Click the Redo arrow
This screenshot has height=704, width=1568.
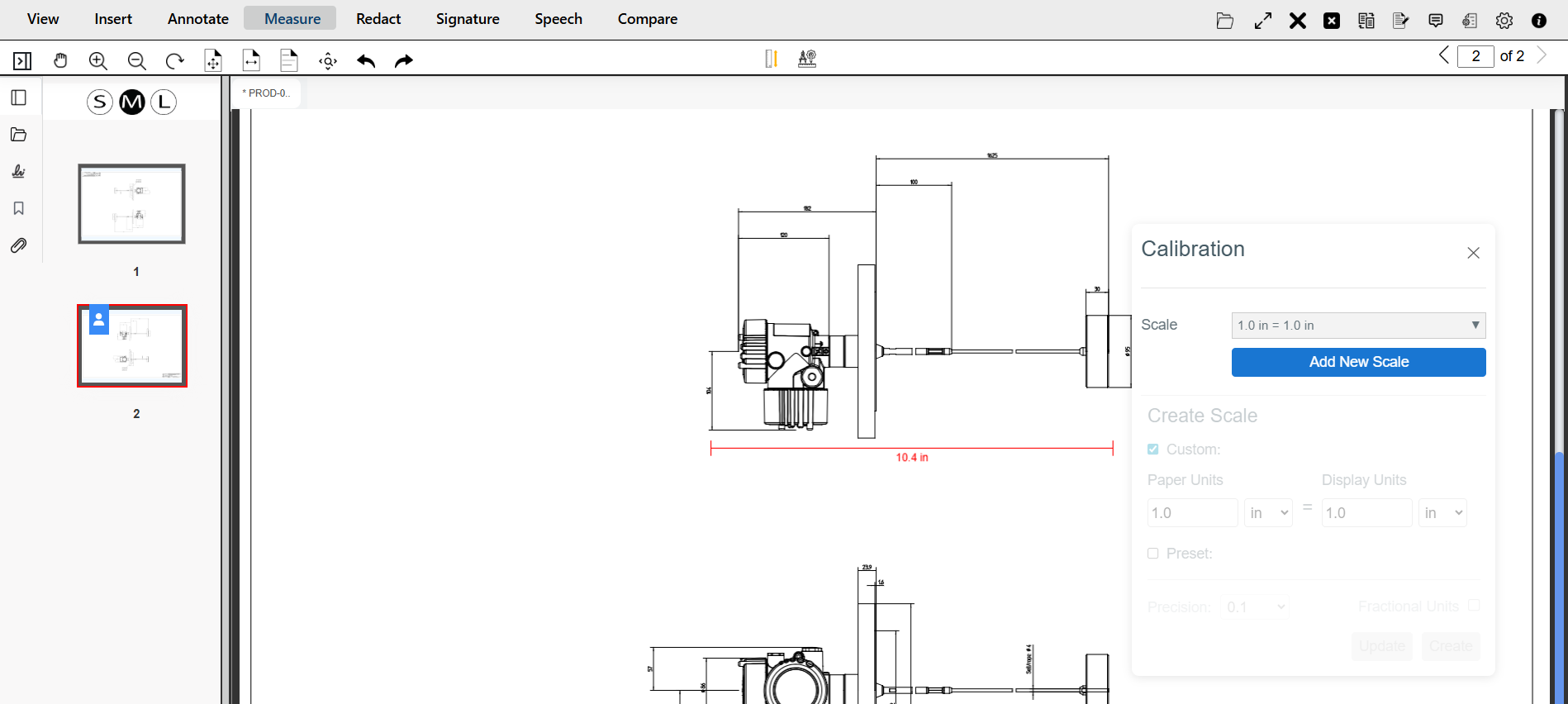[x=404, y=60]
